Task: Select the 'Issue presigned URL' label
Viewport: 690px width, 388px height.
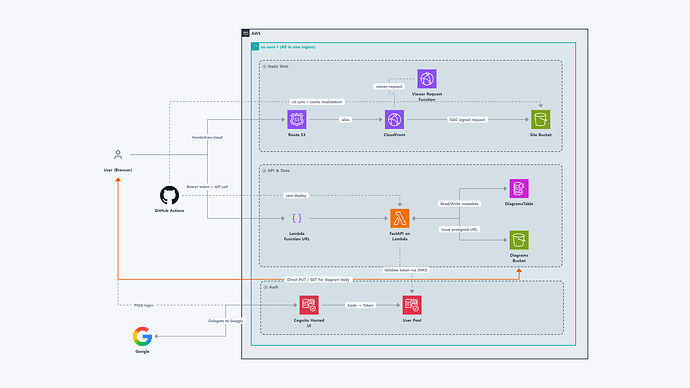Action: point(459,229)
